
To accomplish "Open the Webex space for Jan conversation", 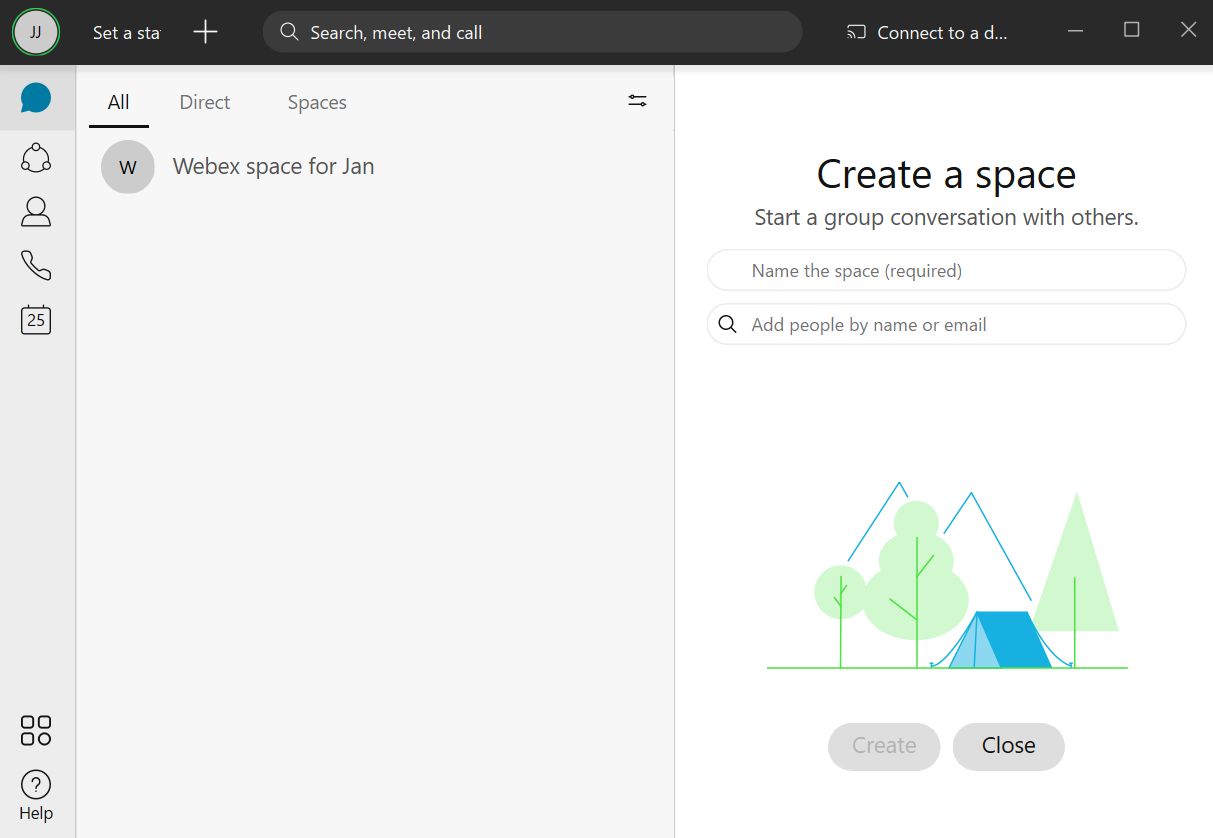I will (273, 166).
